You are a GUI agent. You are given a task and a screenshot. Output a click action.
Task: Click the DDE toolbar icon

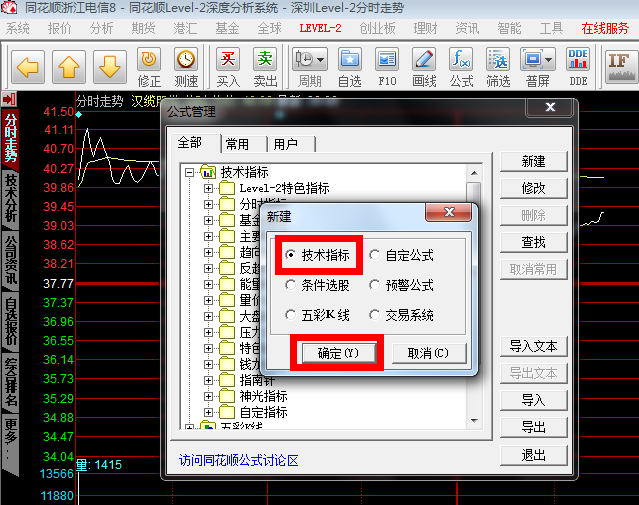tap(578, 66)
